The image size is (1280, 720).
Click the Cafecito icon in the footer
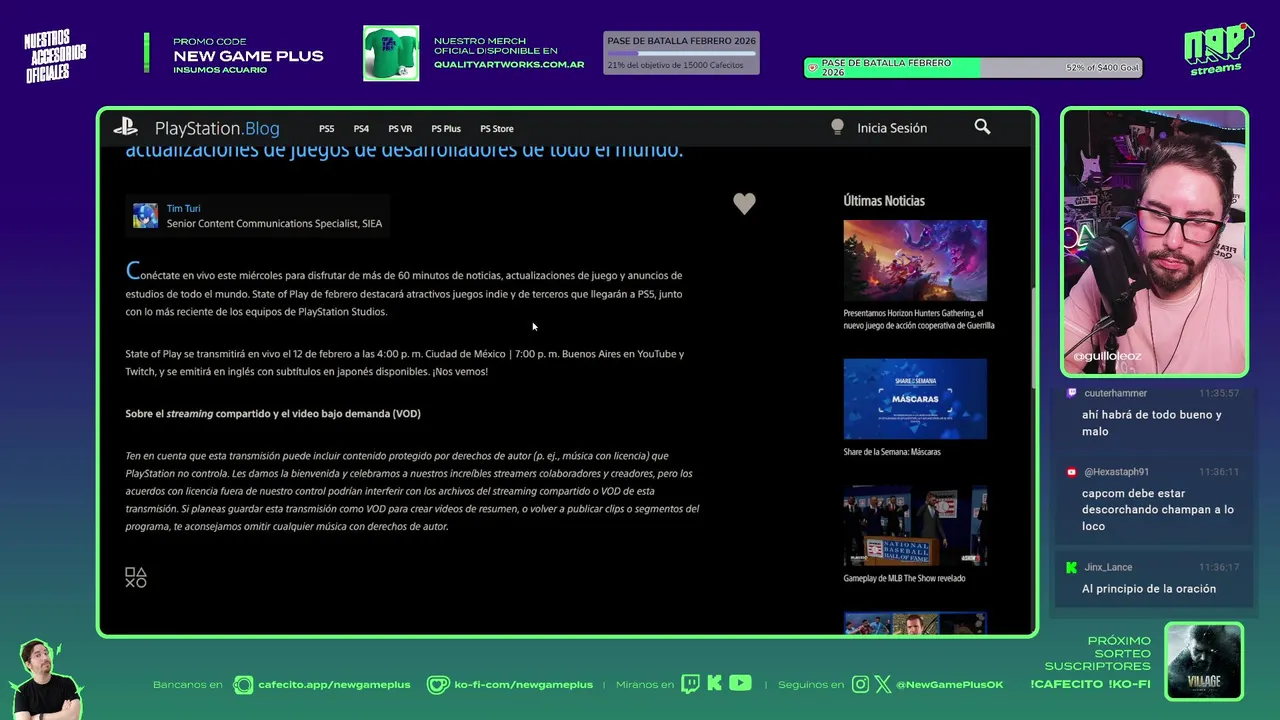click(x=243, y=685)
